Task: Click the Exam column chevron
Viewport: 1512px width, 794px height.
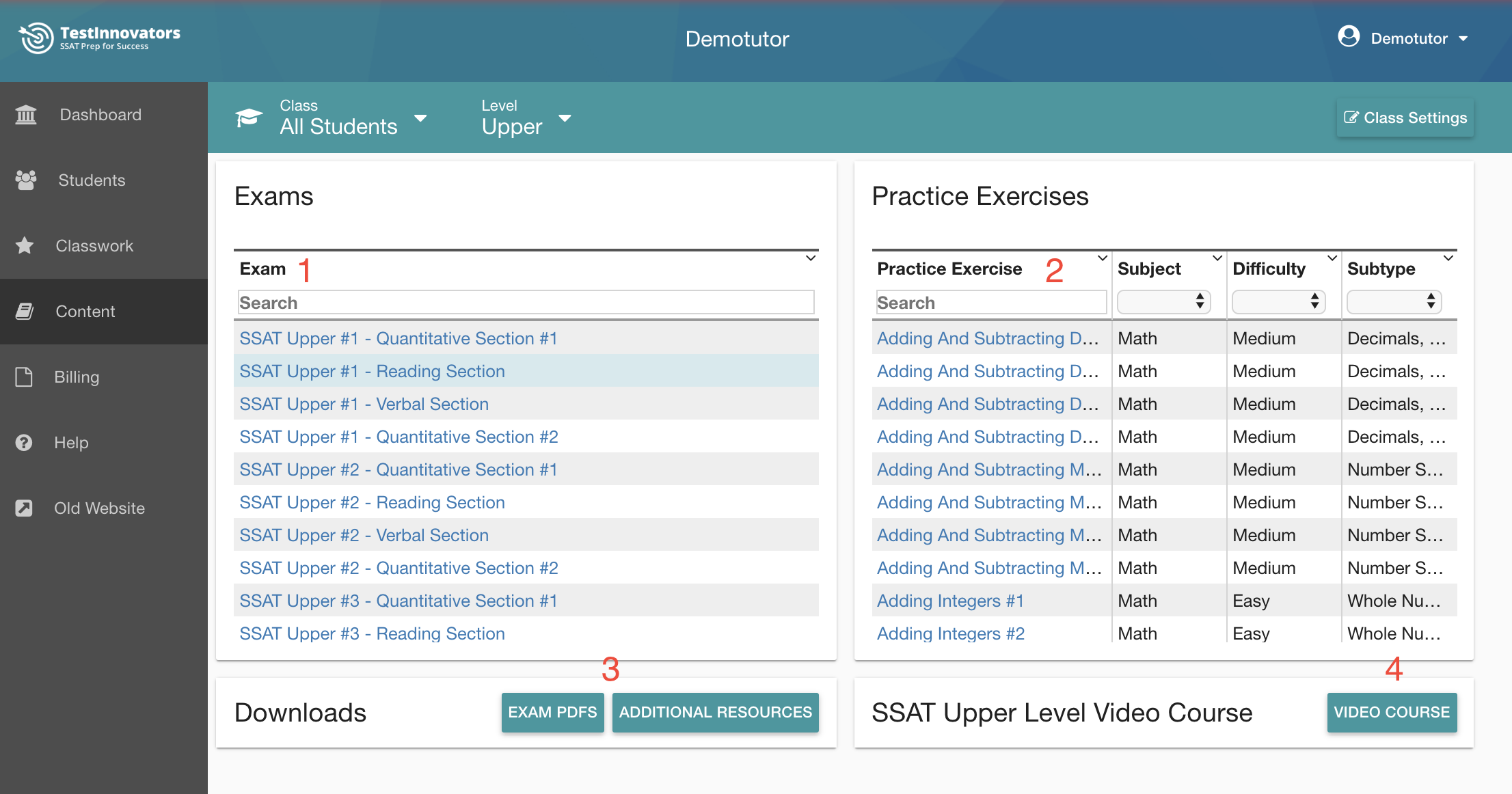Action: 811,258
